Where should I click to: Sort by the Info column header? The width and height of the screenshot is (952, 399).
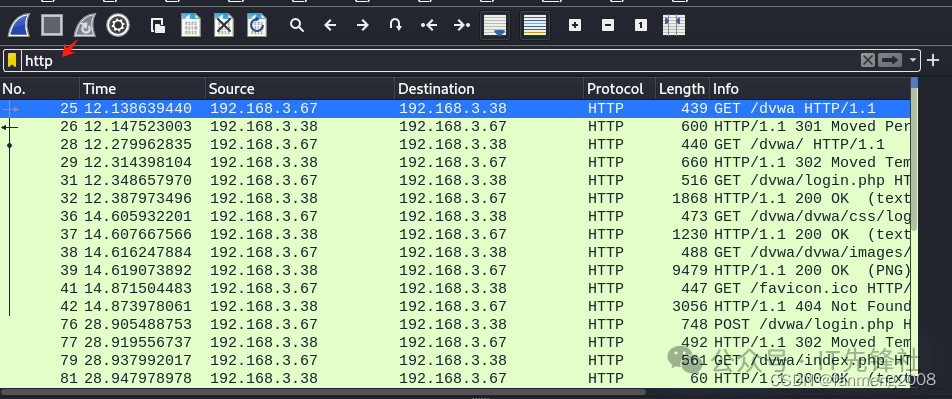pos(810,89)
